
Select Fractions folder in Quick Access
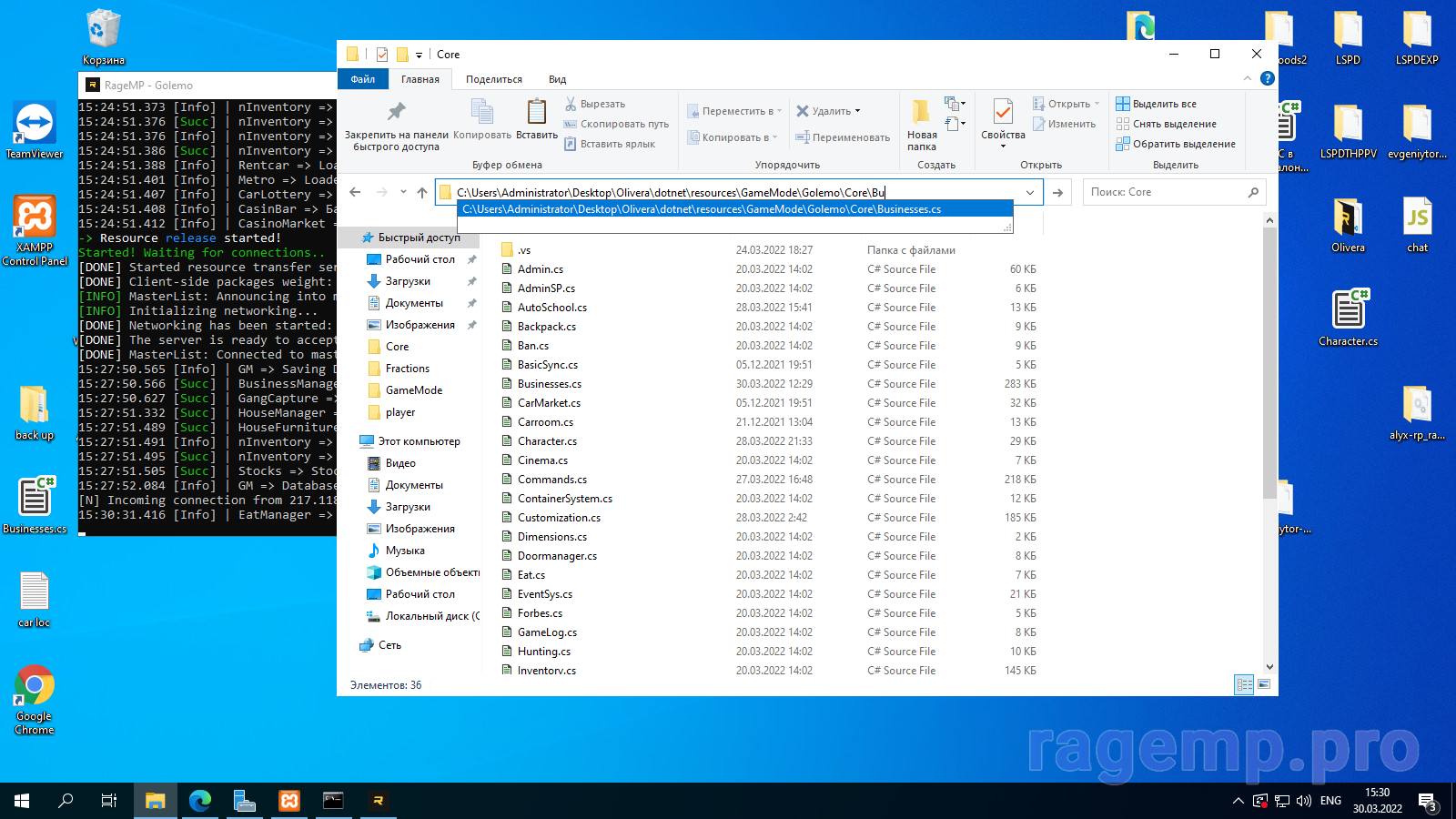pyautogui.click(x=407, y=369)
